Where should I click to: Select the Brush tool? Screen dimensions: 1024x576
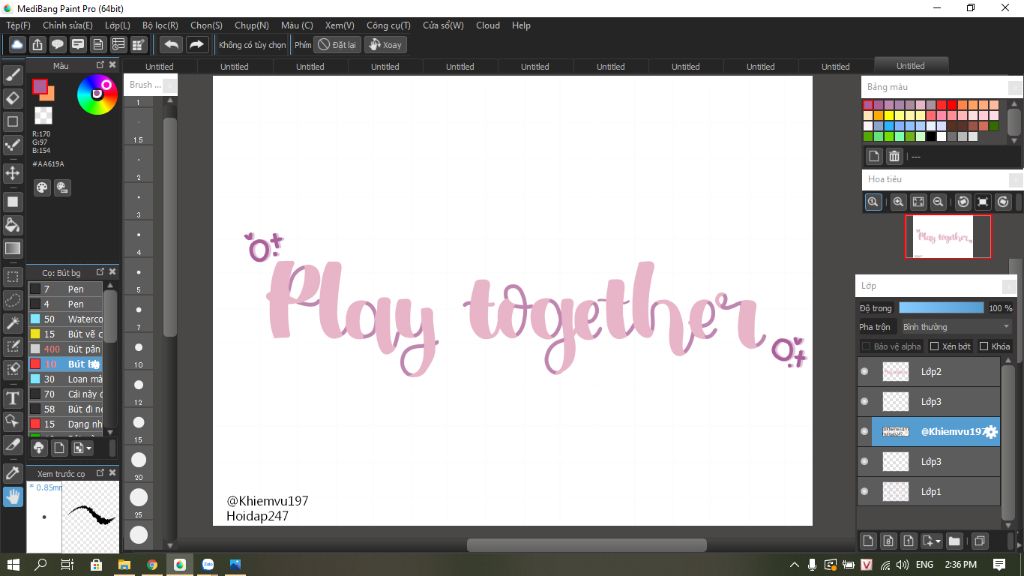pyautogui.click(x=12, y=75)
